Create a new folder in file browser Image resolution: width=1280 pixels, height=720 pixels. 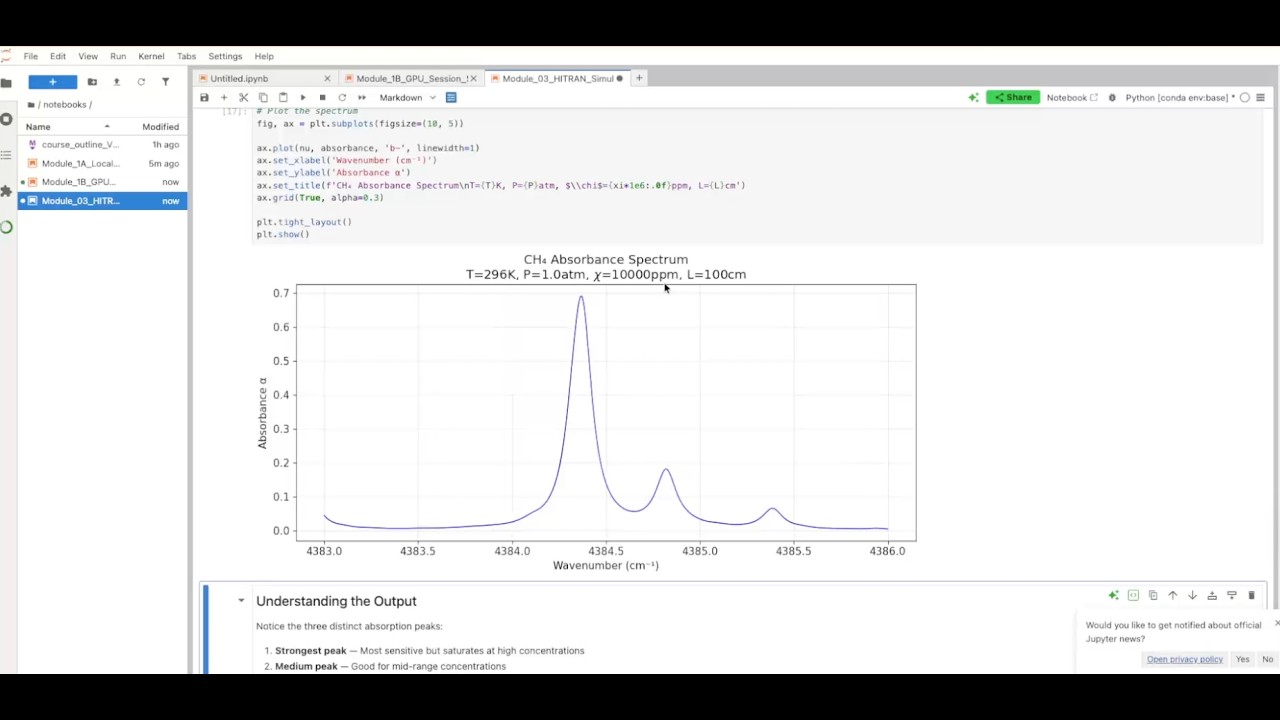tap(92, 82)
